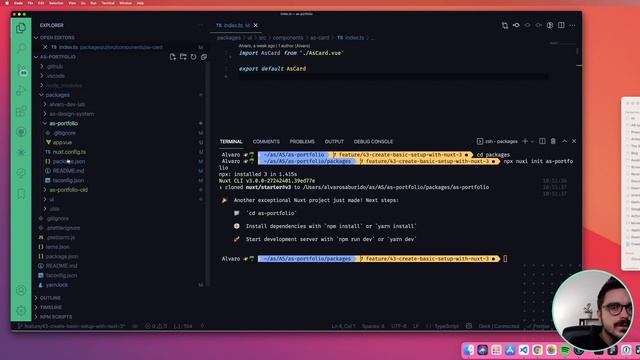Open Explorer views ellipsis menu
The height and width of the screenshot is (360, 640).
coord(200,25)
